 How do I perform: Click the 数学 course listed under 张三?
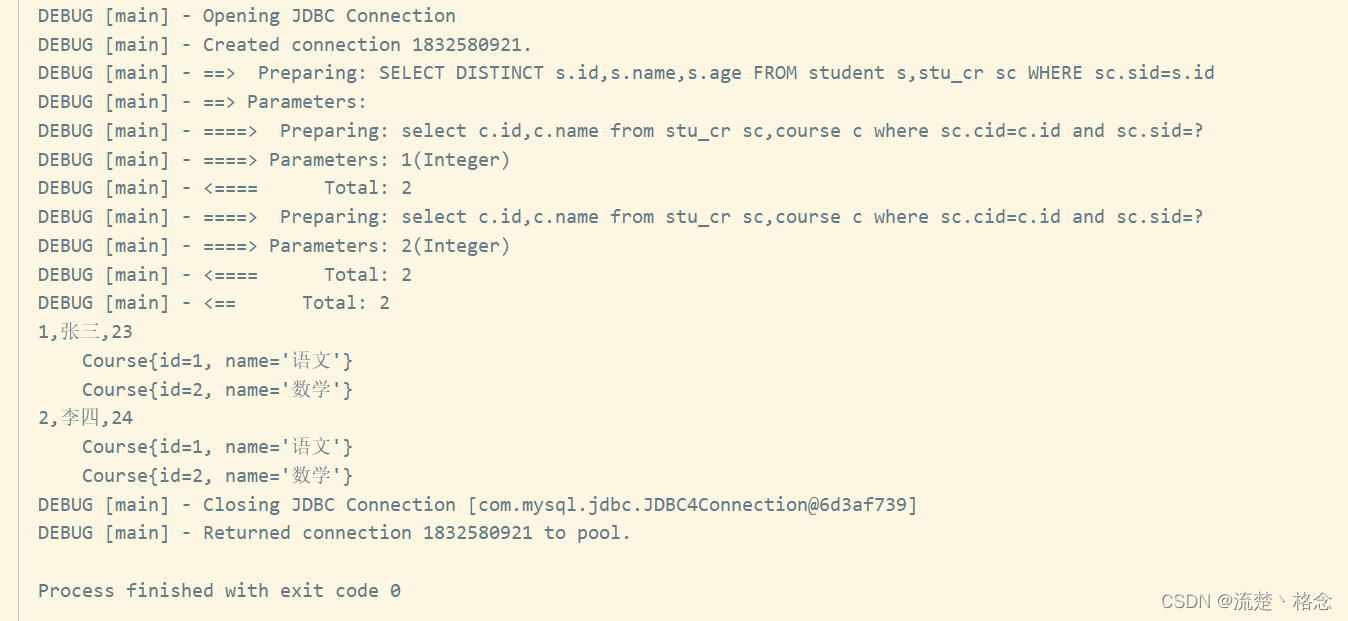217,390
